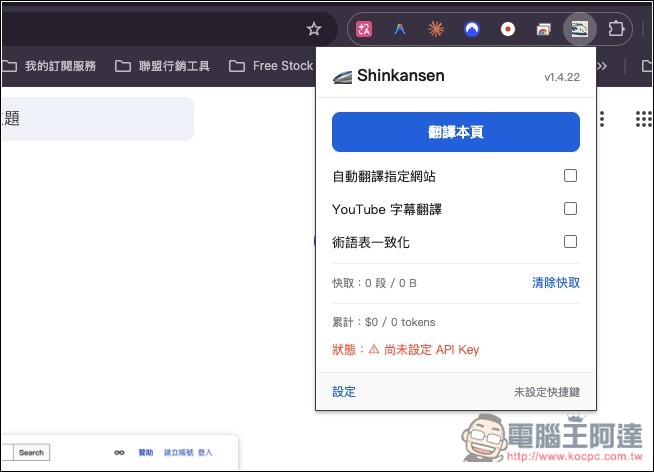Click the rounded search field ending in 題

[97, 119]
